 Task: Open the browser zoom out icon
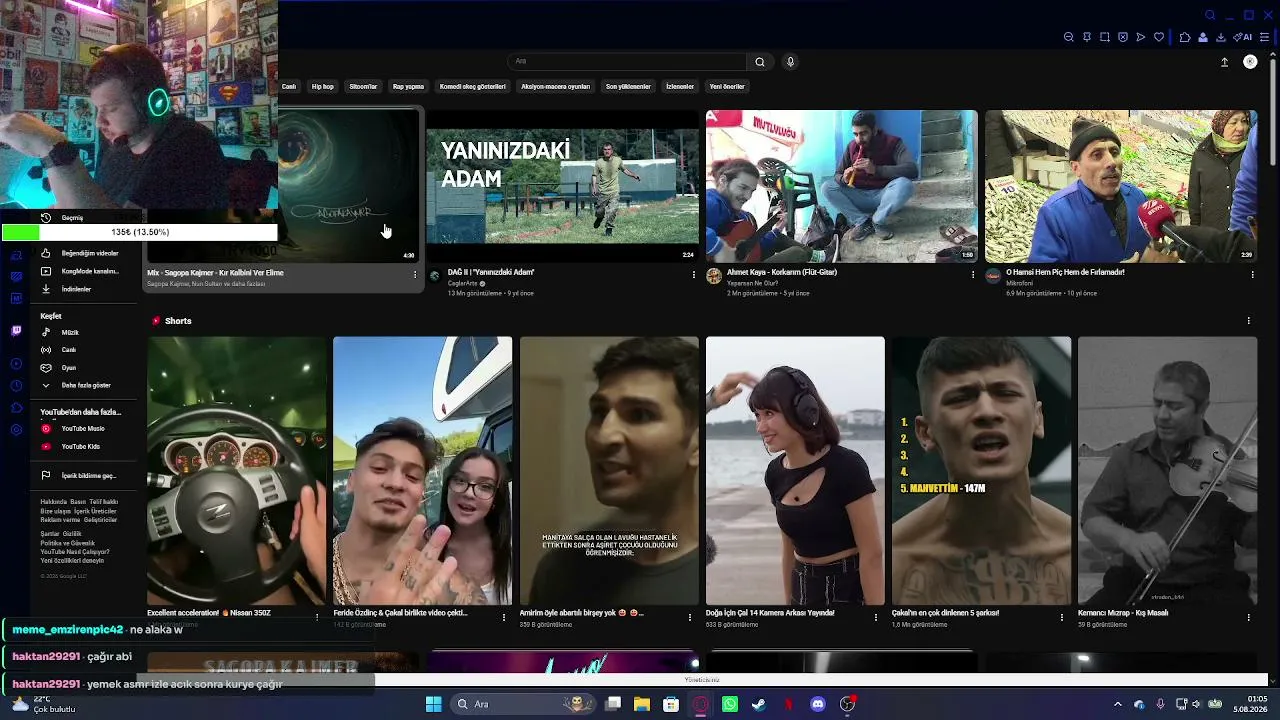1068,37
